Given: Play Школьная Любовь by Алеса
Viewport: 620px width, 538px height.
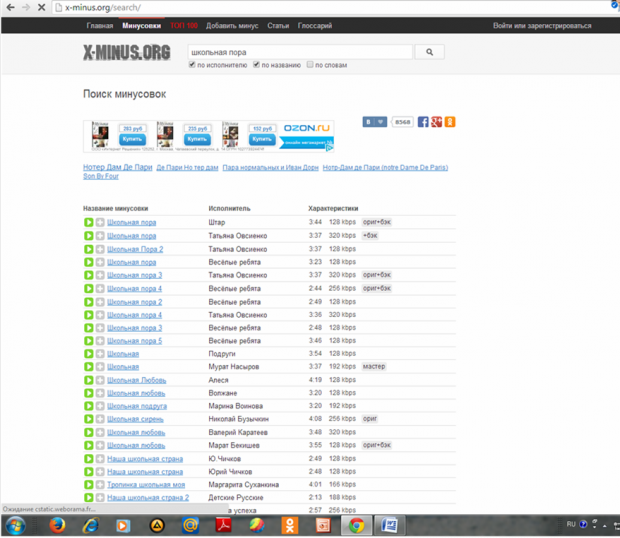Looking at the screenshot, I should pos(89,380).
